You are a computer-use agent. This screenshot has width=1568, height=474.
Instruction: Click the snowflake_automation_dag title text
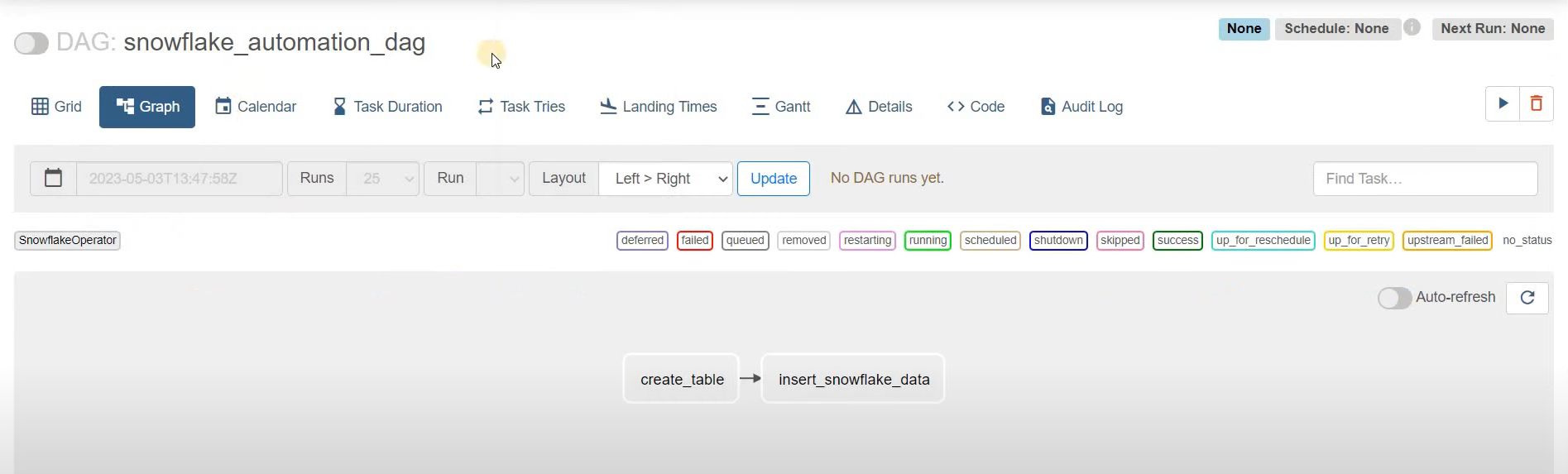point(274,42)
